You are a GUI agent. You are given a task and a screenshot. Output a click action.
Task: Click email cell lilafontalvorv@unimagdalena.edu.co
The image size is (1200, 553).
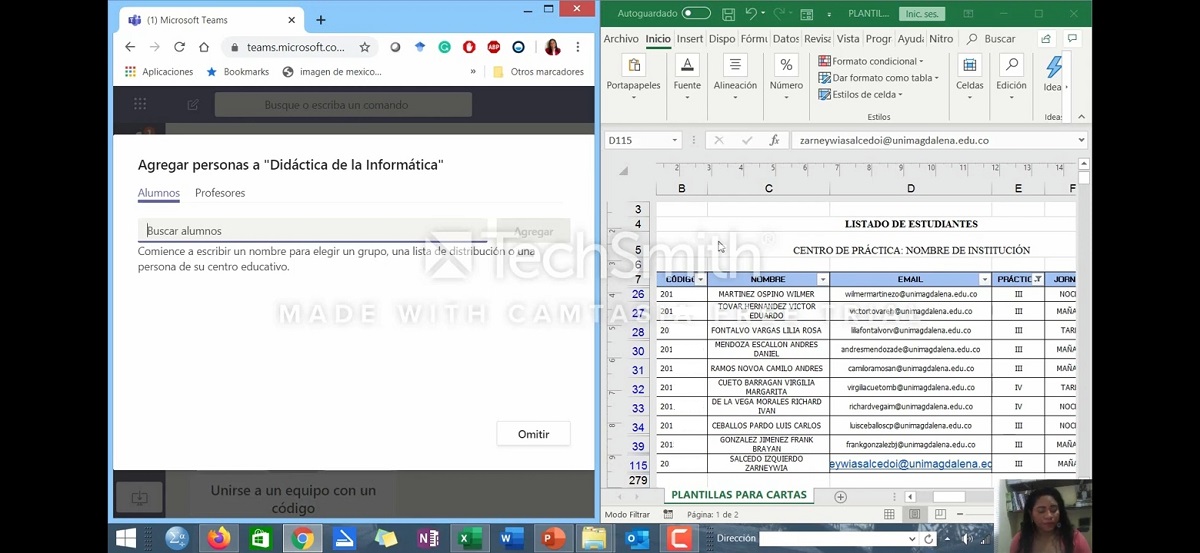(910, 330)
